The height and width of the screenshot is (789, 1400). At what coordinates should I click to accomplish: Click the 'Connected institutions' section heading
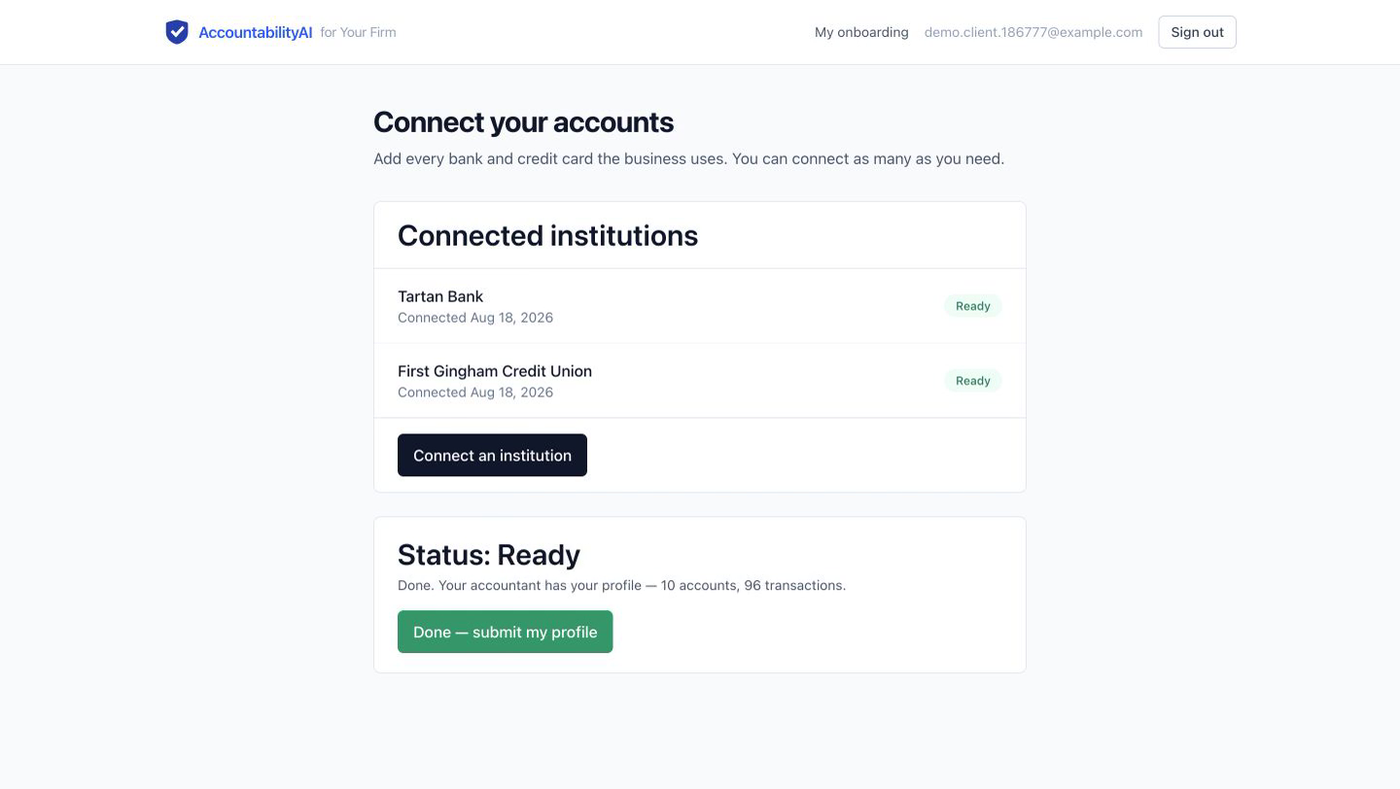pyautogui.click(x=547, y=235)
